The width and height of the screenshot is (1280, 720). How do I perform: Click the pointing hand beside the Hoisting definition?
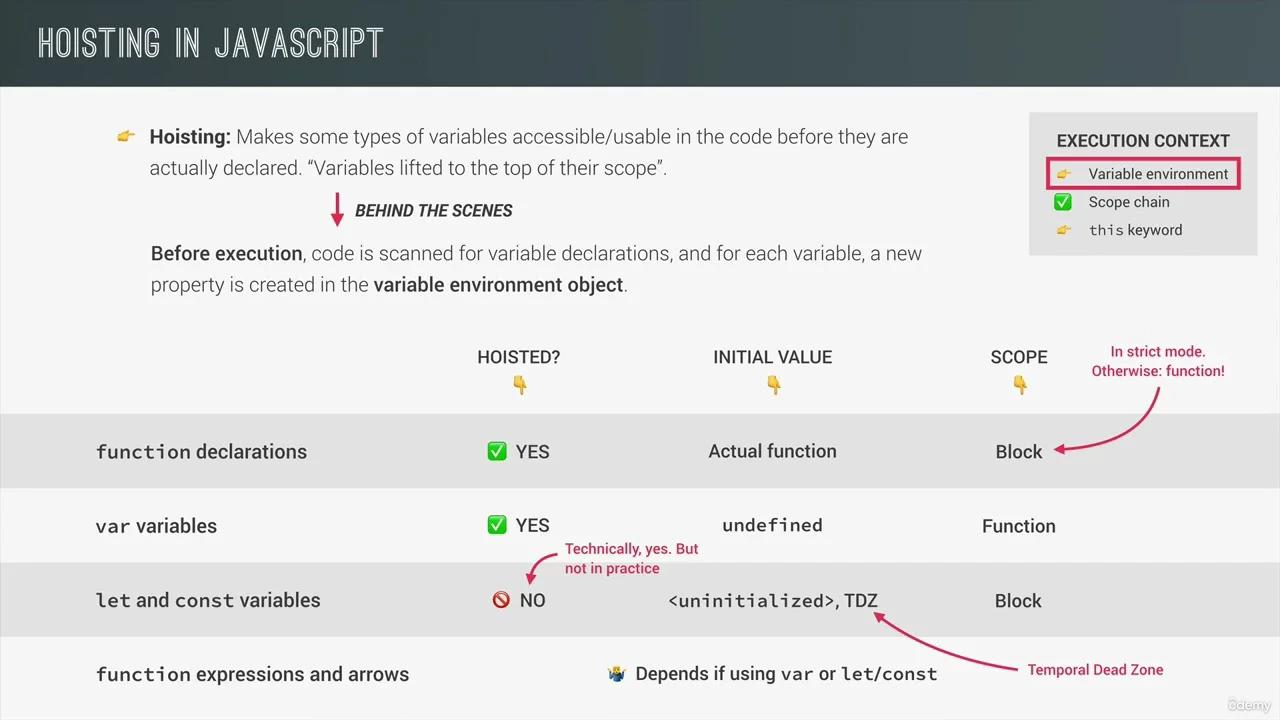pos(126,136)
